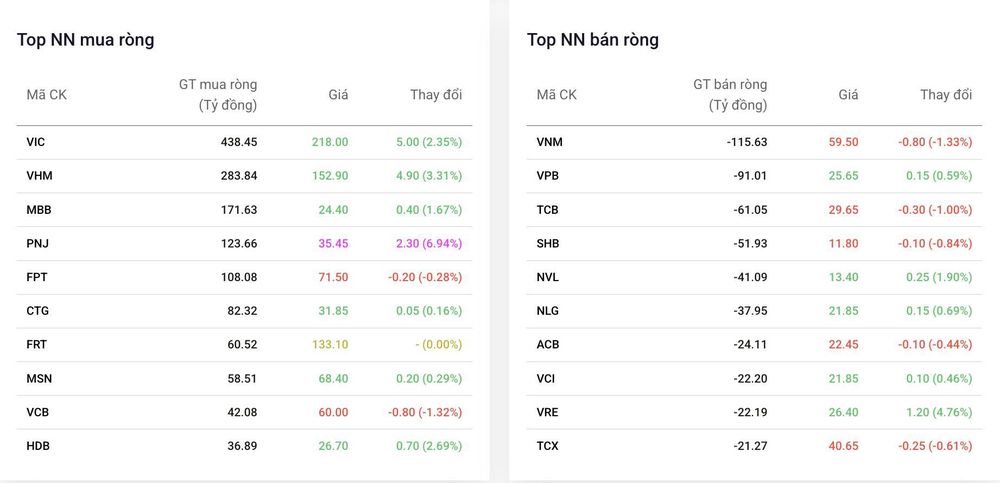1000x483 pixels.
Task: Click the VIC stock ticker
Action: pyautogui.click(x=36, y=142)
